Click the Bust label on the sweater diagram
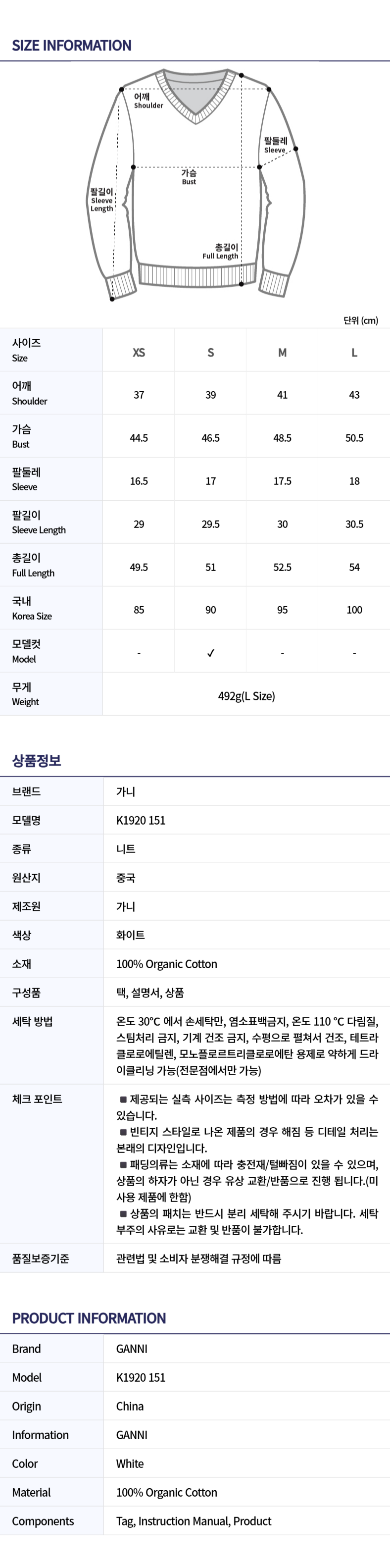 tap(189, 176)
